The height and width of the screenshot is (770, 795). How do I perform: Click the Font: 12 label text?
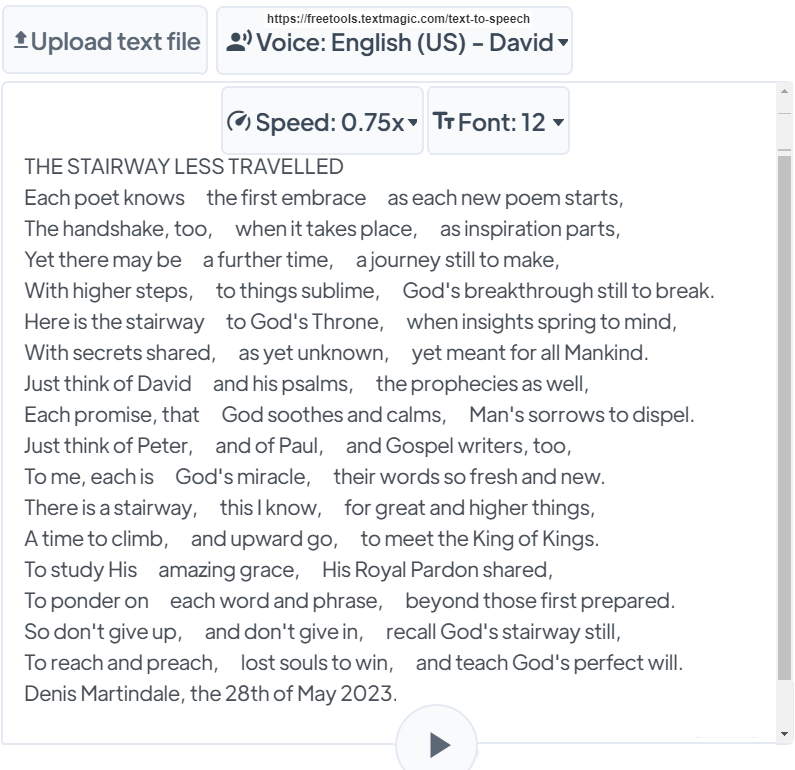(x=501, y=122)
